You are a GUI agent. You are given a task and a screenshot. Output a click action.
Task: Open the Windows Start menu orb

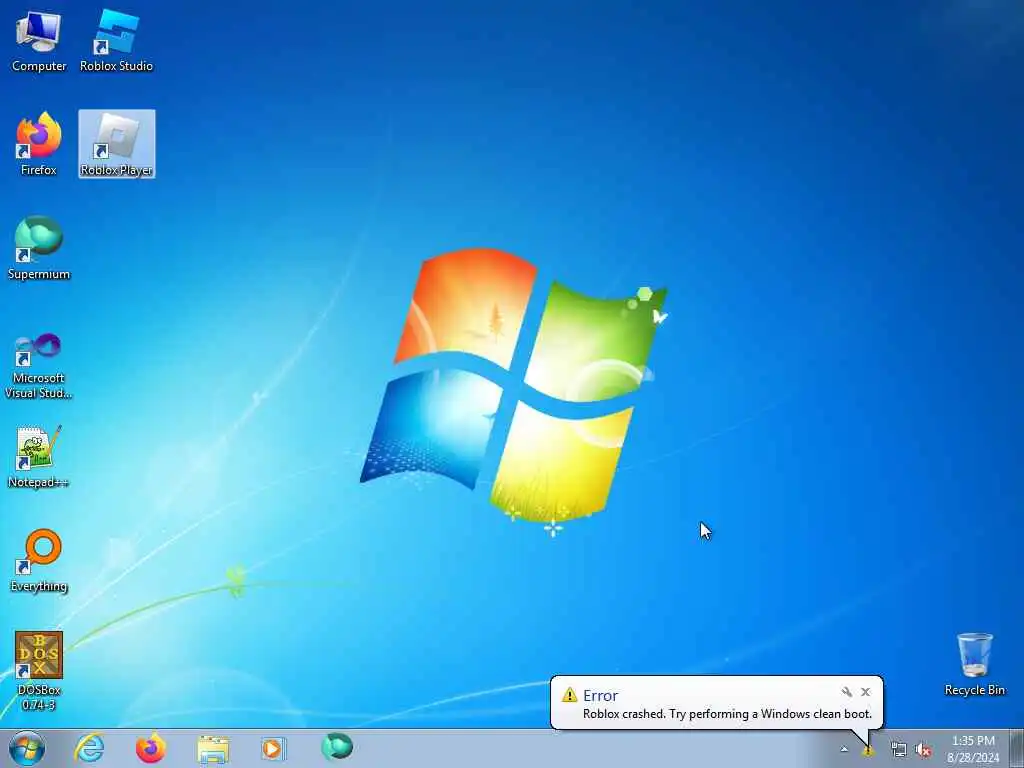[x=27, y=748]
